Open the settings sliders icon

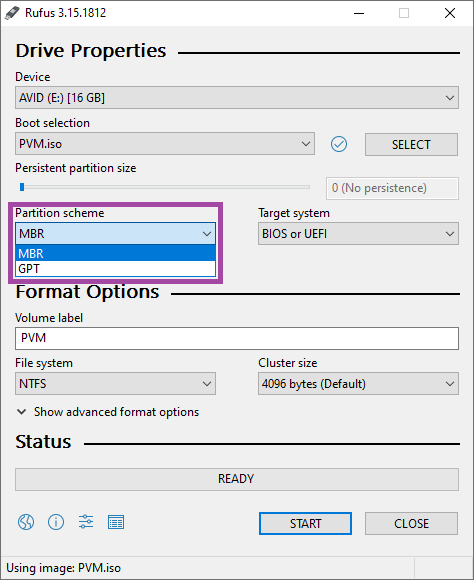click(86, 522)
